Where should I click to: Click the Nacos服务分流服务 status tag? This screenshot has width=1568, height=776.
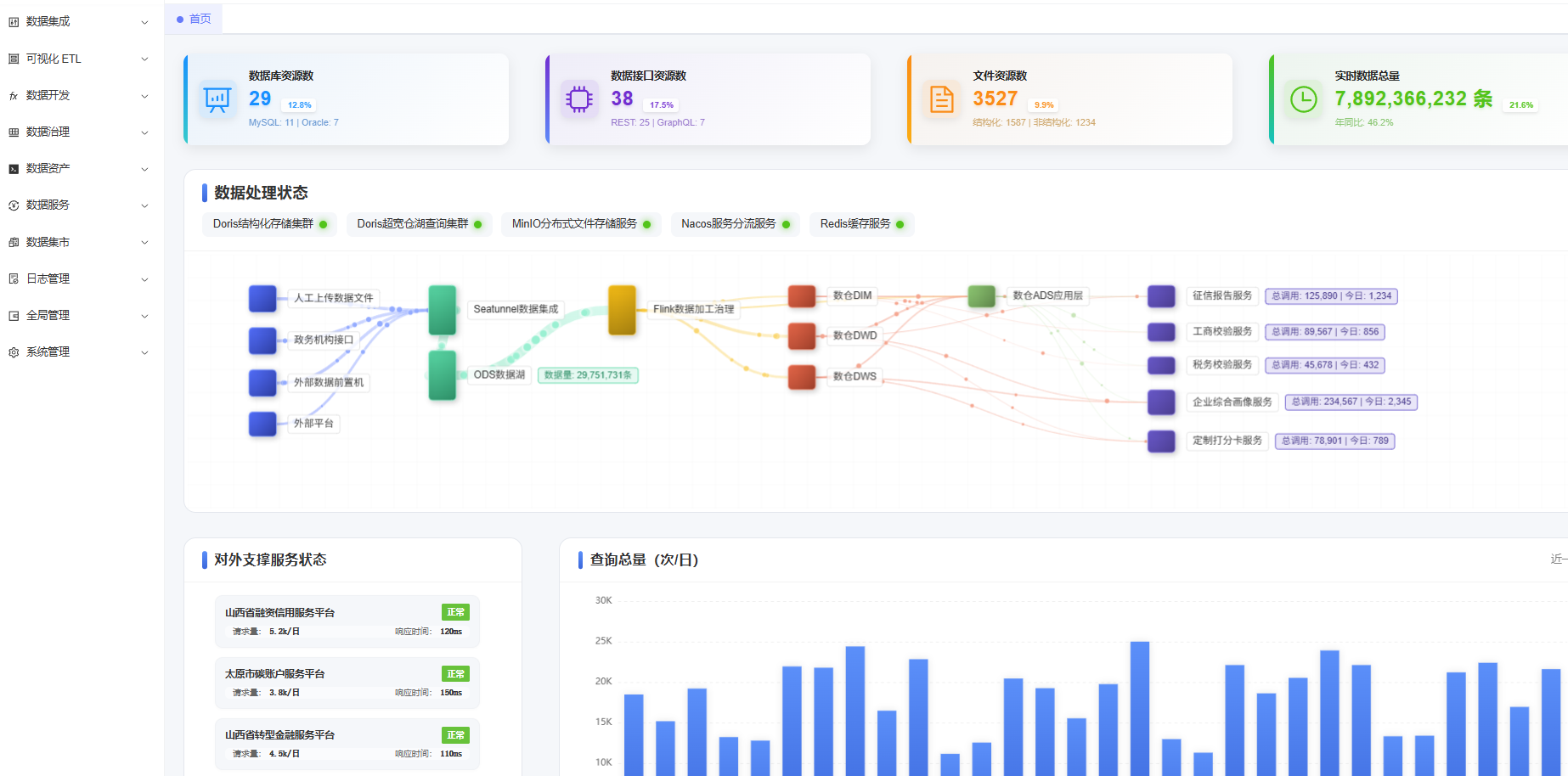coord(735,224)
